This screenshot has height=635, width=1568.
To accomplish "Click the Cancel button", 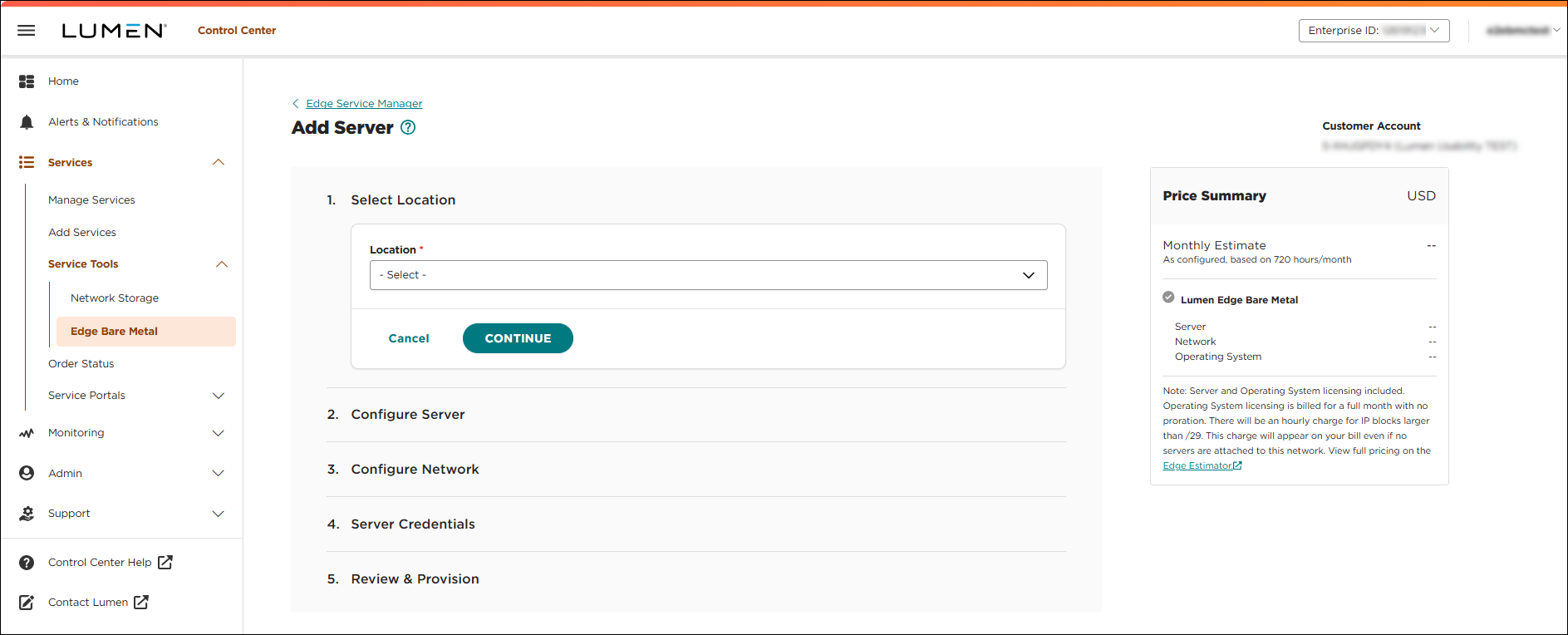I will pyautogui.click(x=409, y=338).
